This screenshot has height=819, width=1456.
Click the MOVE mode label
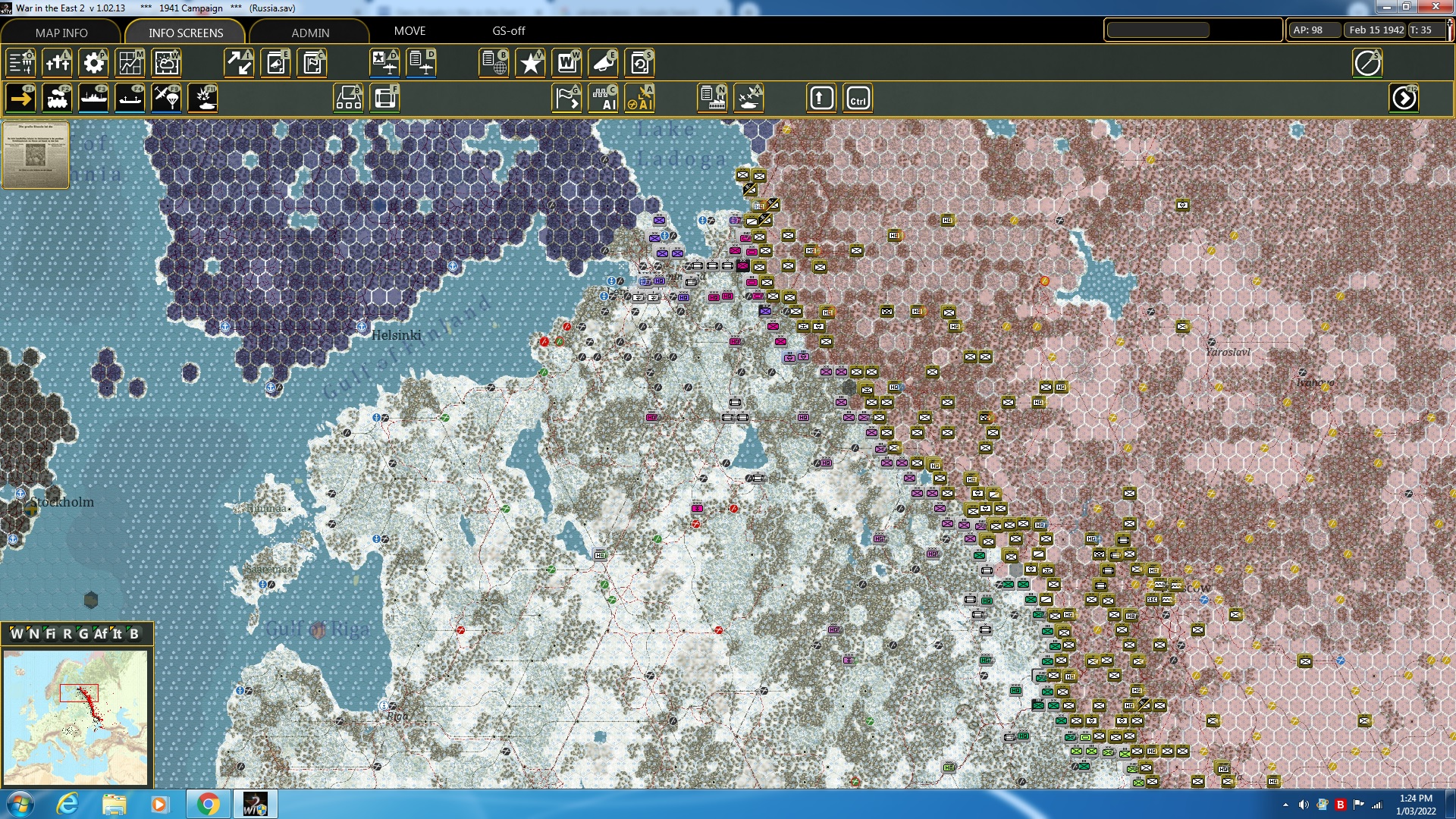pos(409,31)
